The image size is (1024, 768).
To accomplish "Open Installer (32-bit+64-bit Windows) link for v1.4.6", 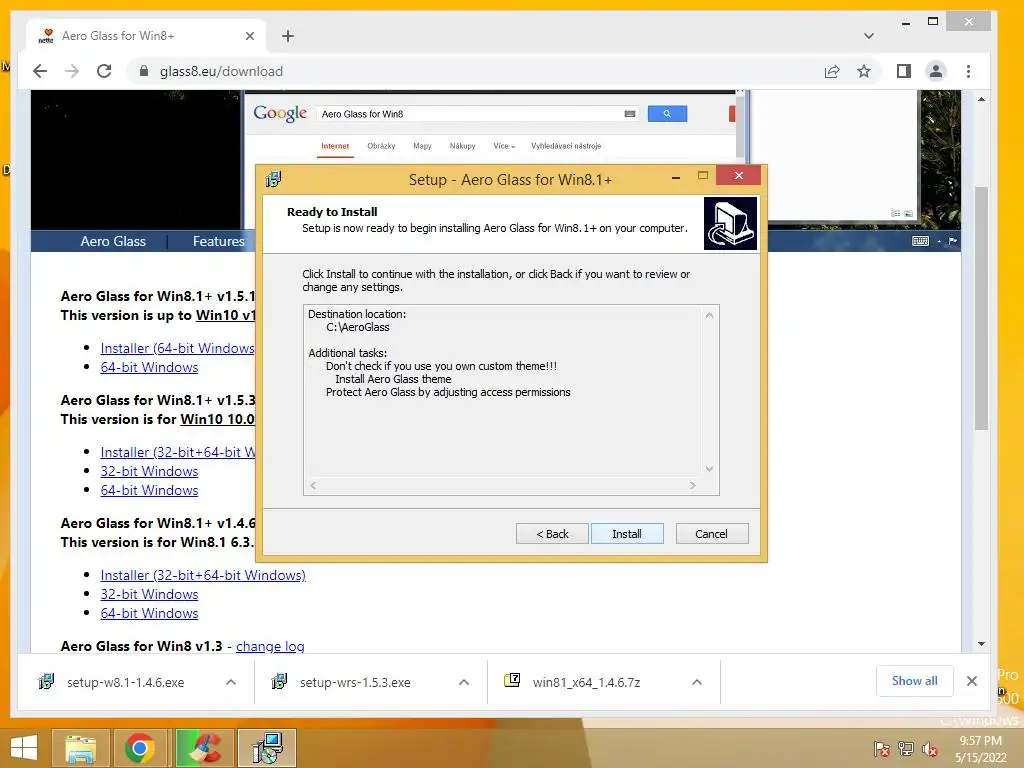I will pos(203,575).
